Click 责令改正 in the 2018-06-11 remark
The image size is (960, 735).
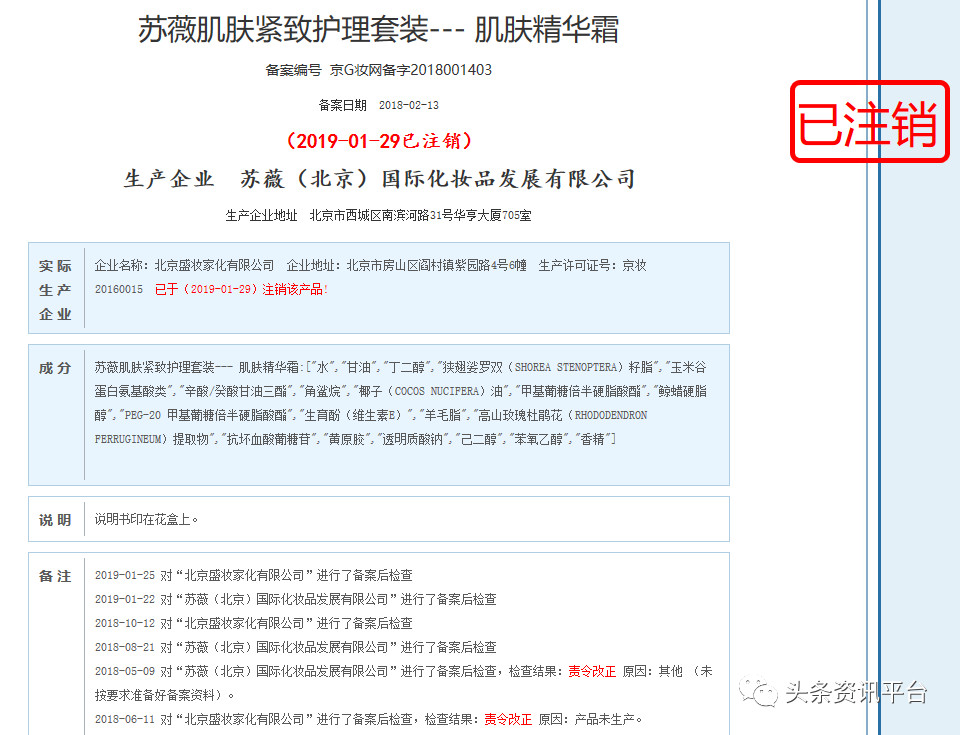point(508,719)
